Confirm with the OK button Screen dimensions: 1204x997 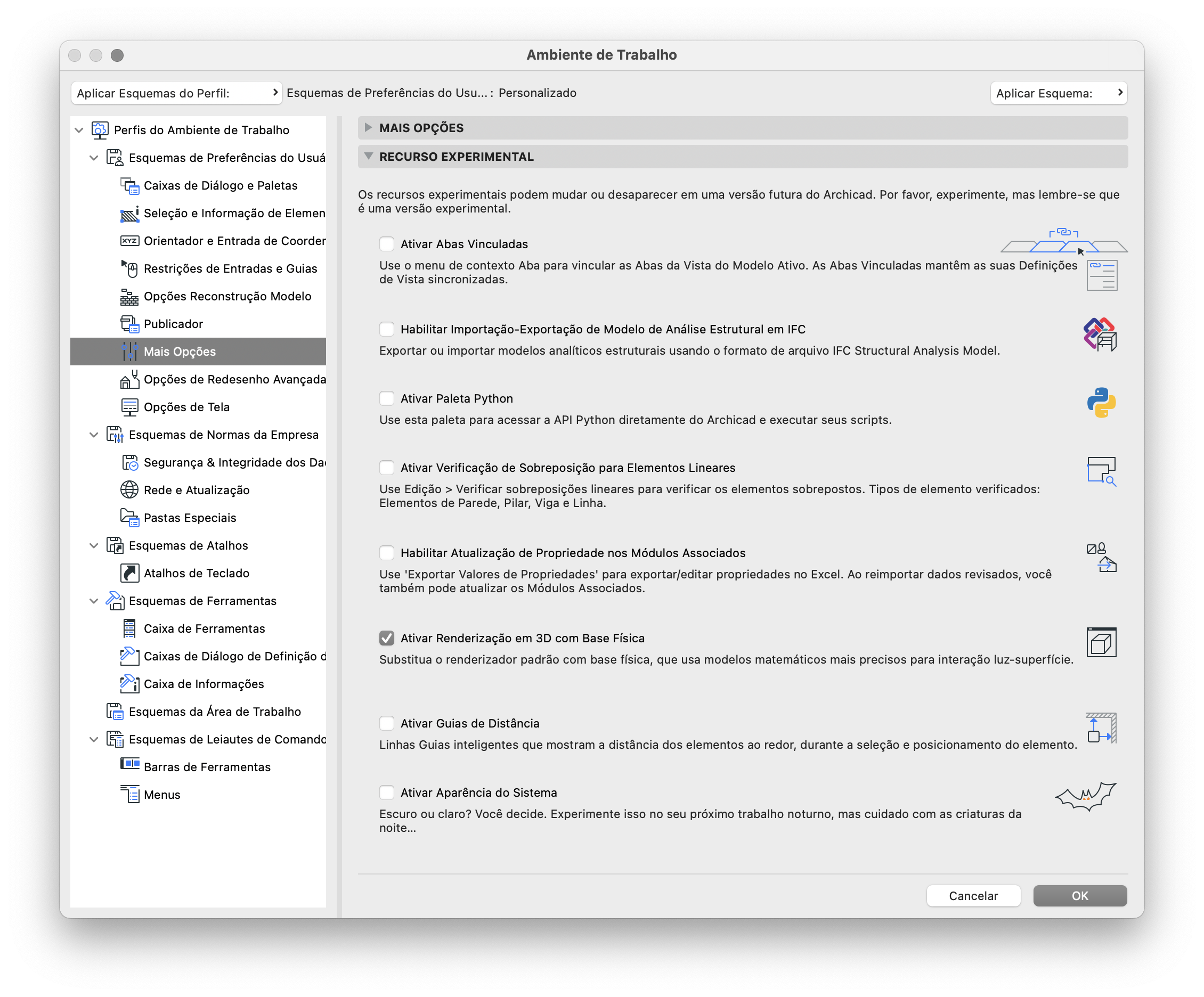click(x=1080, y=896)
